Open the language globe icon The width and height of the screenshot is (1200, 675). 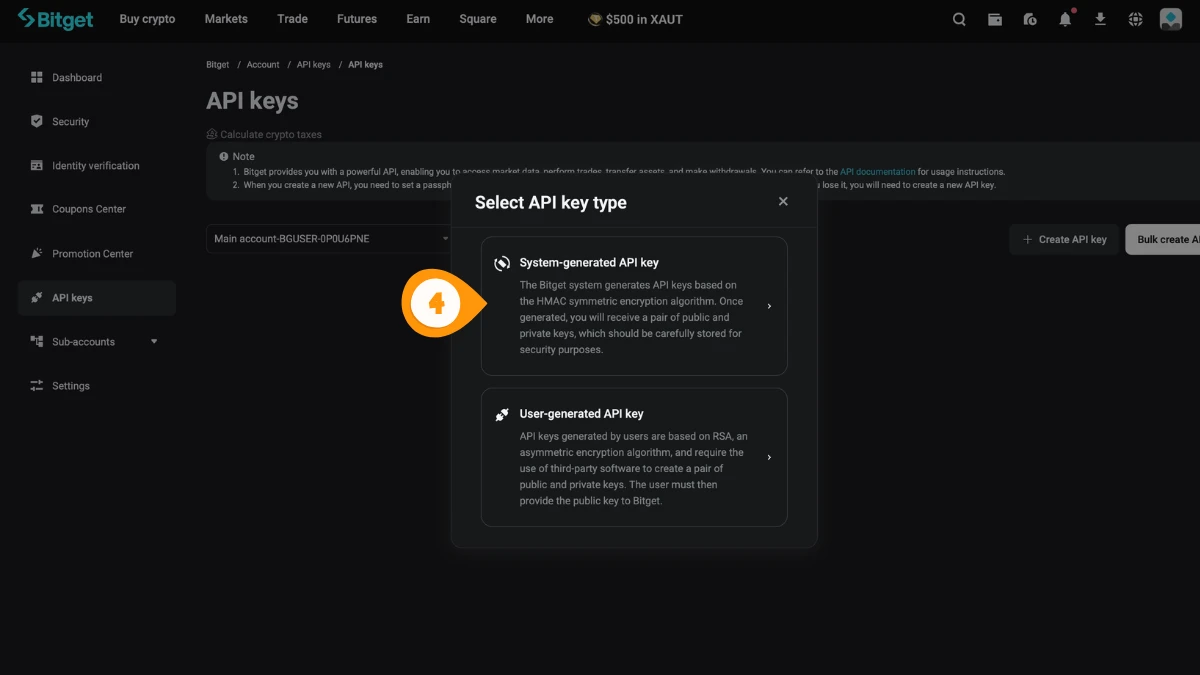[1135, 19]
